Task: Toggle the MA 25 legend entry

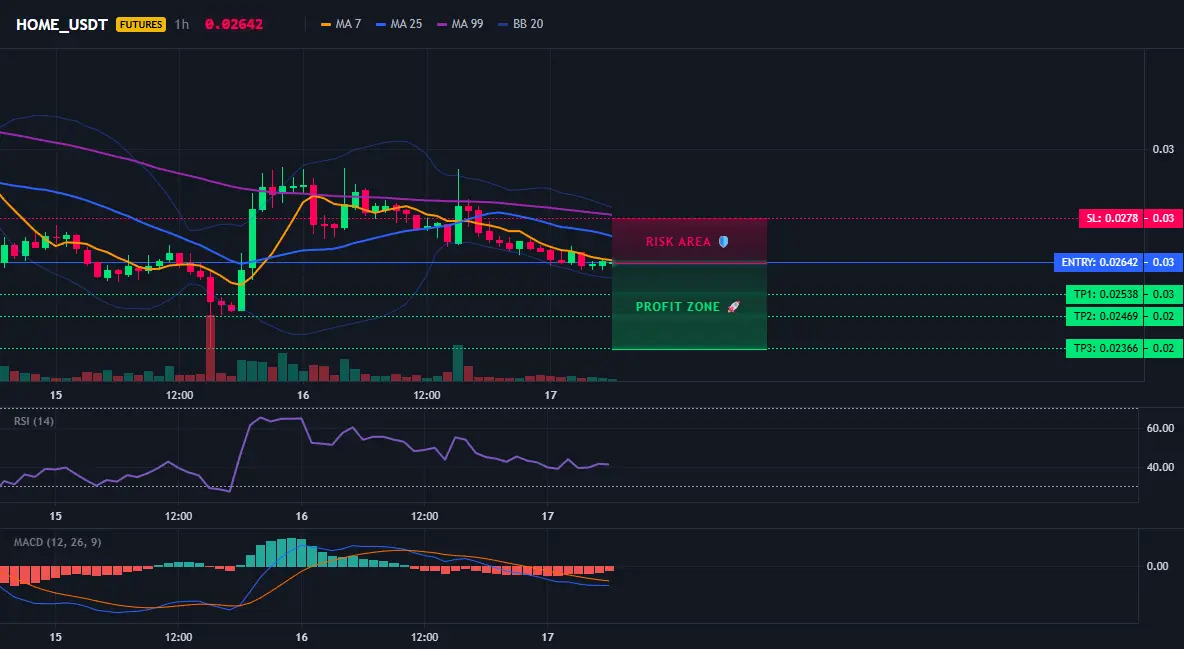Action: tap(399, 24)
